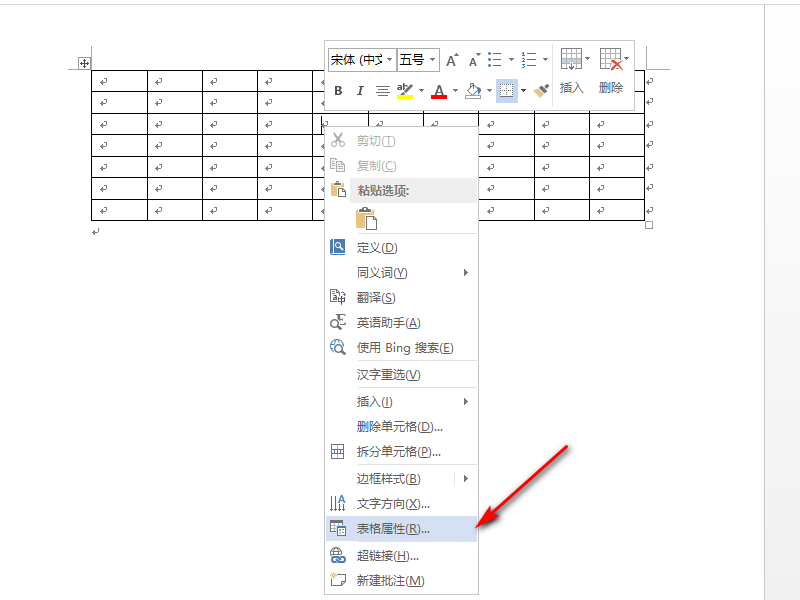
Task: Click the first cell of the table
Action: coord(119,81)
